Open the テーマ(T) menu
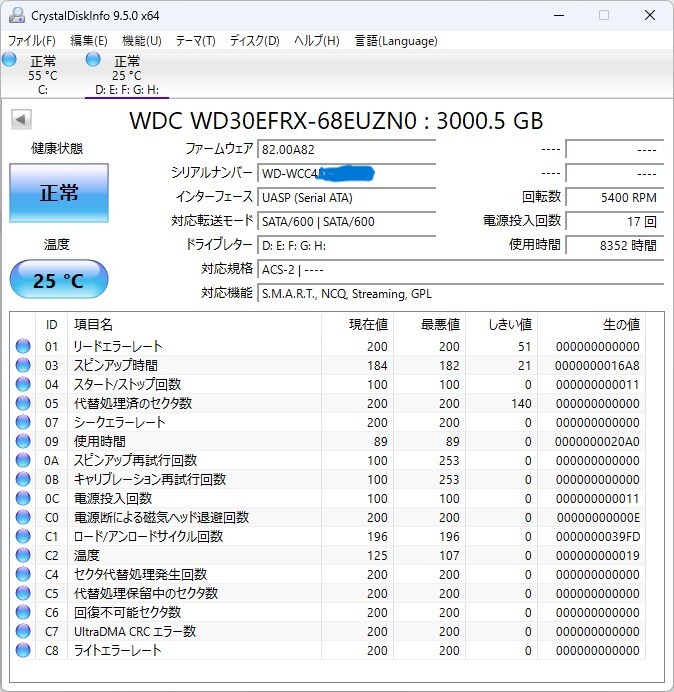 coord(196,41)
